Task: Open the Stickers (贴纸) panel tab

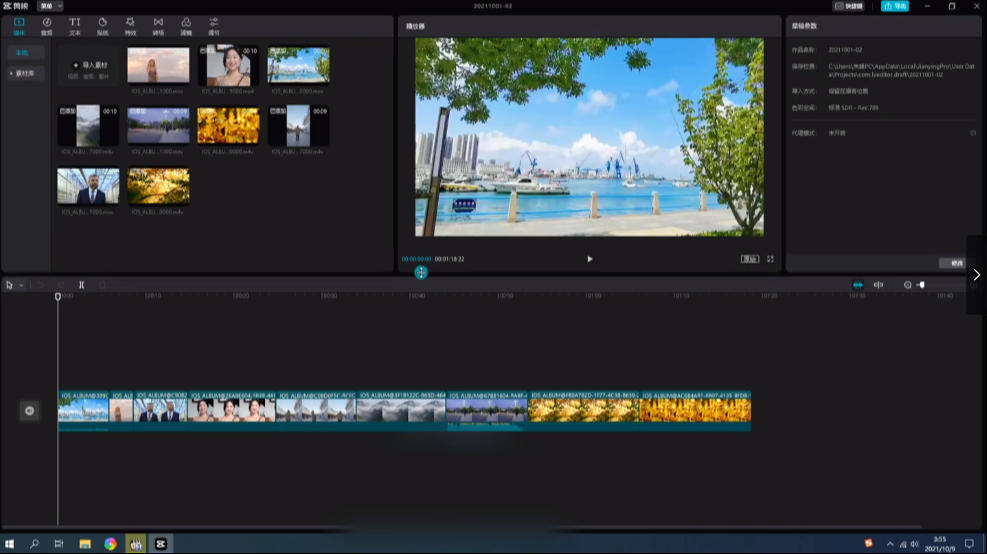Action: tap(102, 24)
